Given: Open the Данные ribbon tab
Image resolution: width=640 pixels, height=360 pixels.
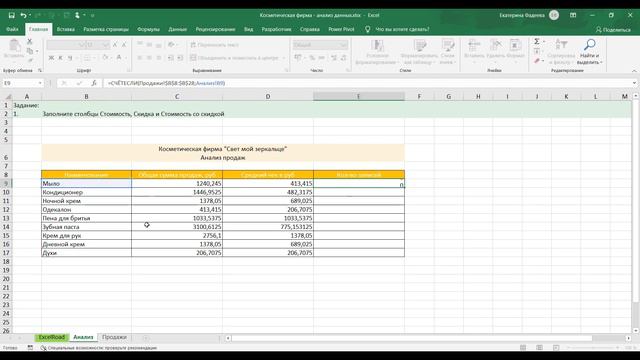Looking at the screenshot, I should click(178, 29).
